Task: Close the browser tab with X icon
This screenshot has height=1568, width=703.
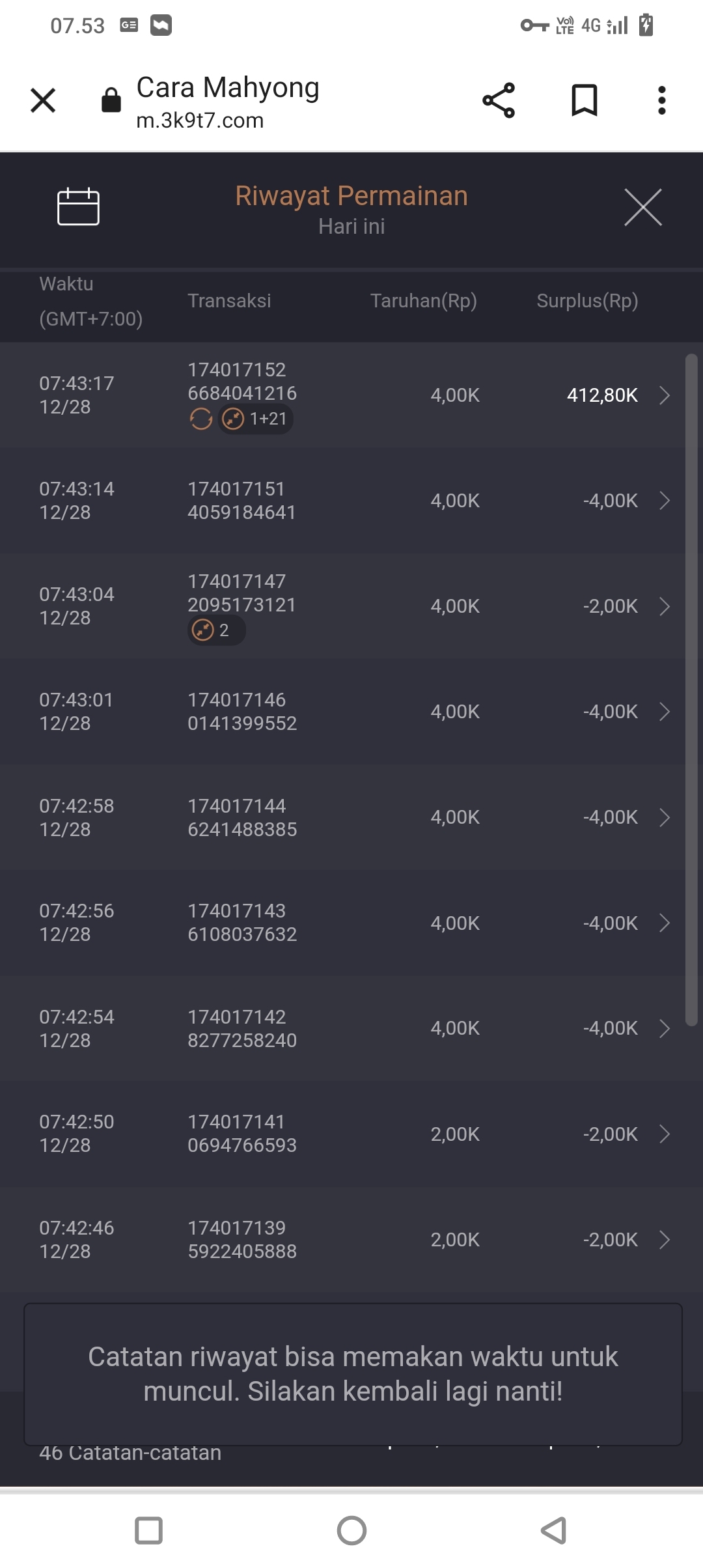Action: click(x=43, y=101)
